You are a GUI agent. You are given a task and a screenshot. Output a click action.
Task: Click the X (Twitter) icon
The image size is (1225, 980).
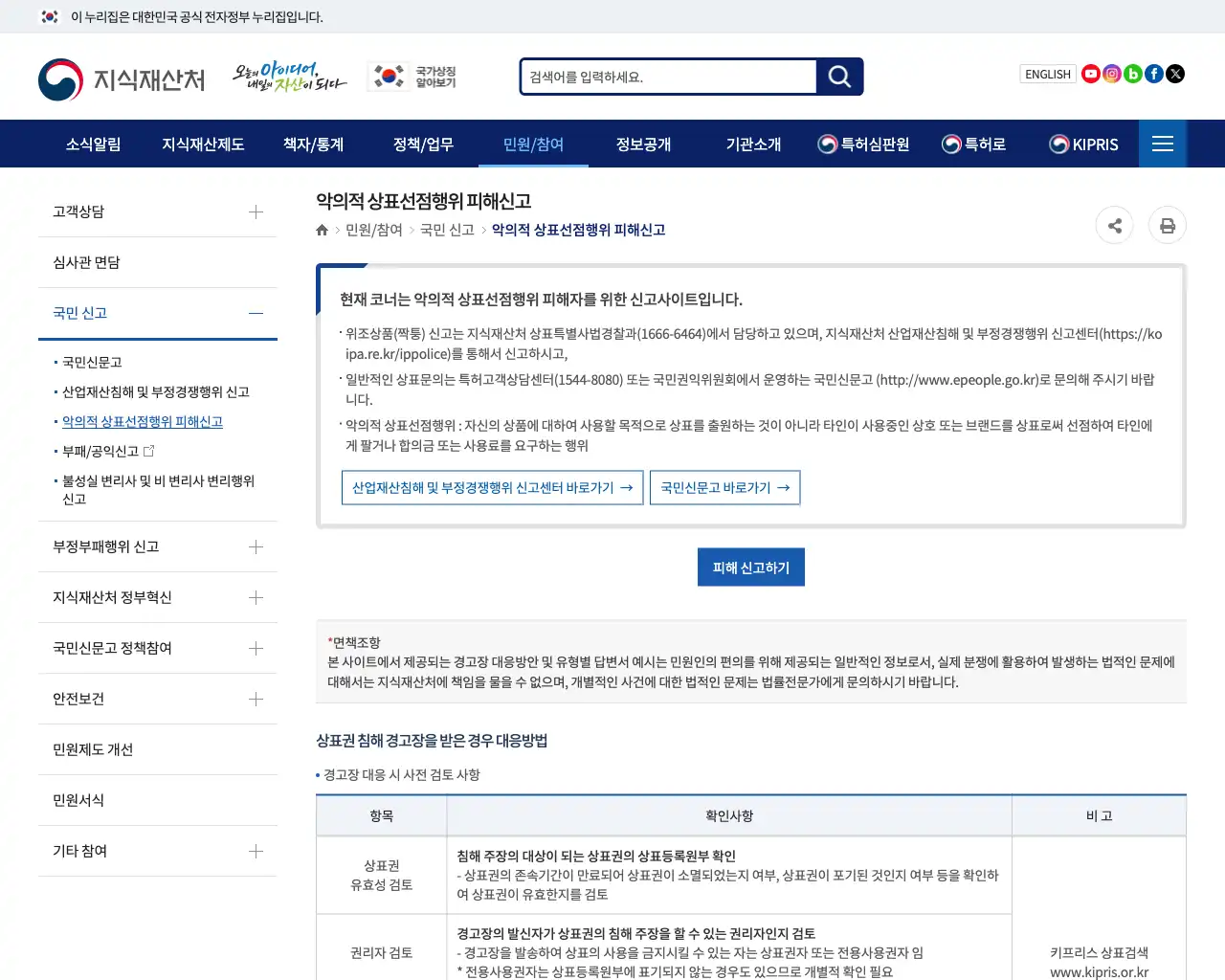point(1174,74)
